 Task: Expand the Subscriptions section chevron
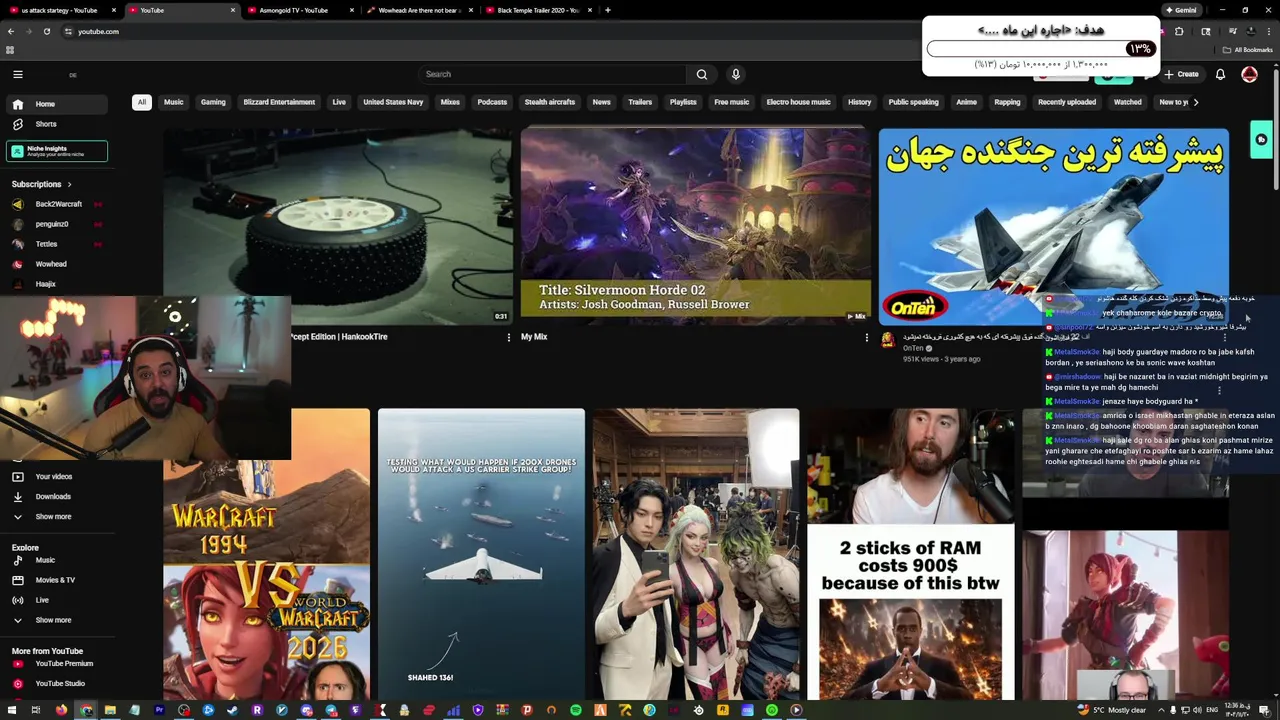pyautogui.click(x=69, y=184)
